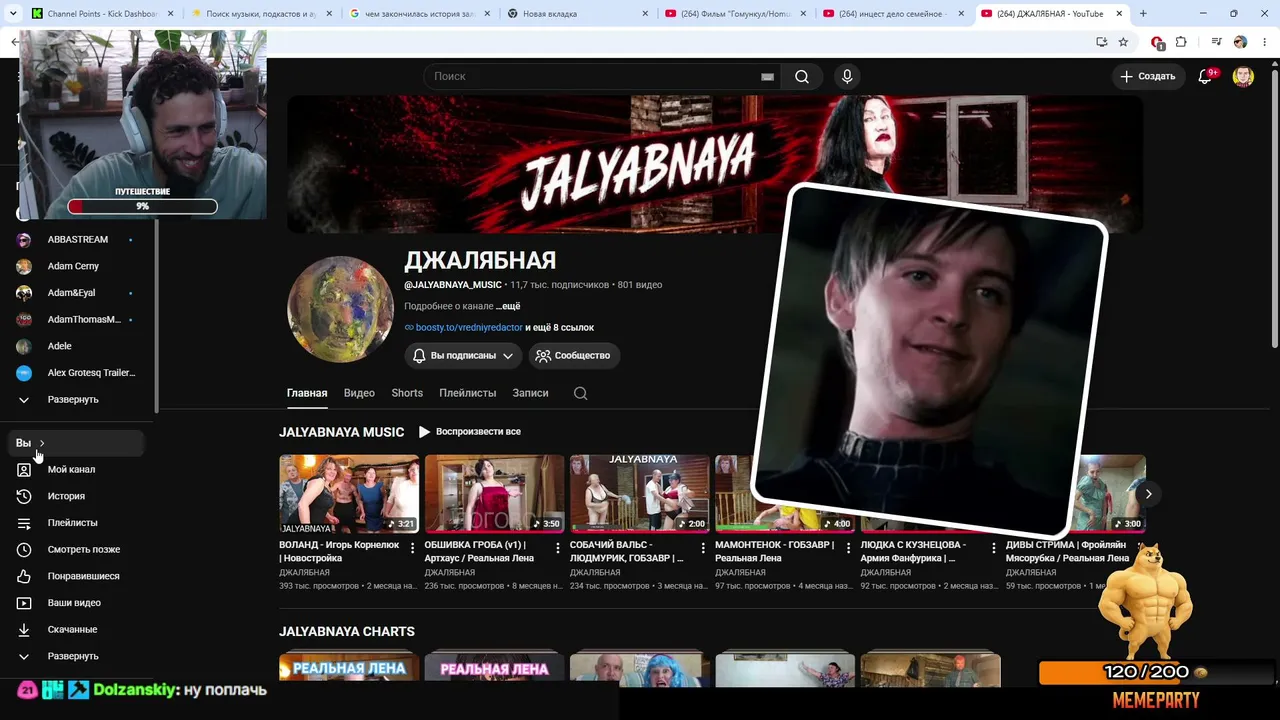The width and height of the screenshot is (1280, 720).
Task: Open the Chrome media control icon
Action: click(x=1216, y=42)
